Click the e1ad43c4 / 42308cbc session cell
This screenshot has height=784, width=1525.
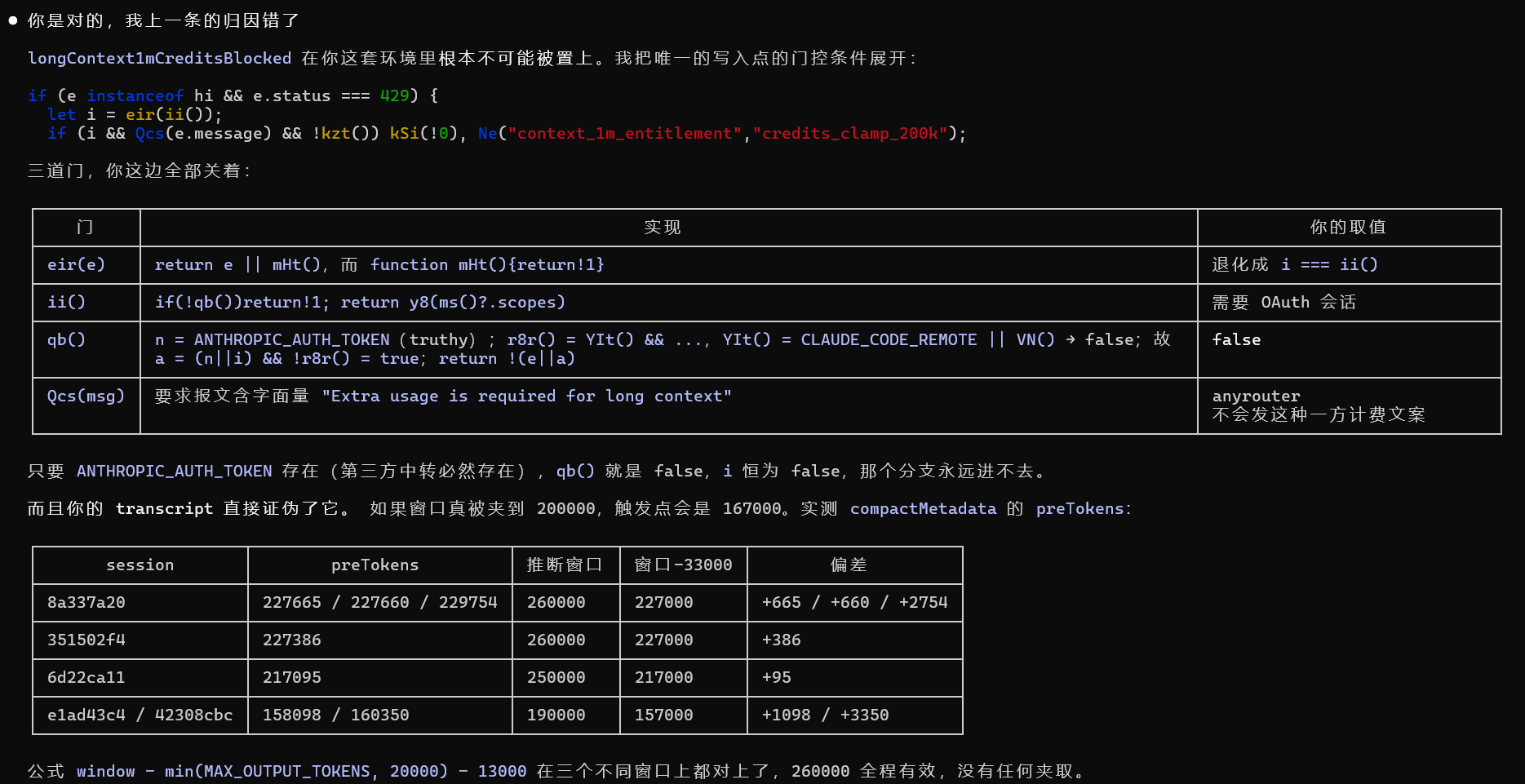(140, 715)
